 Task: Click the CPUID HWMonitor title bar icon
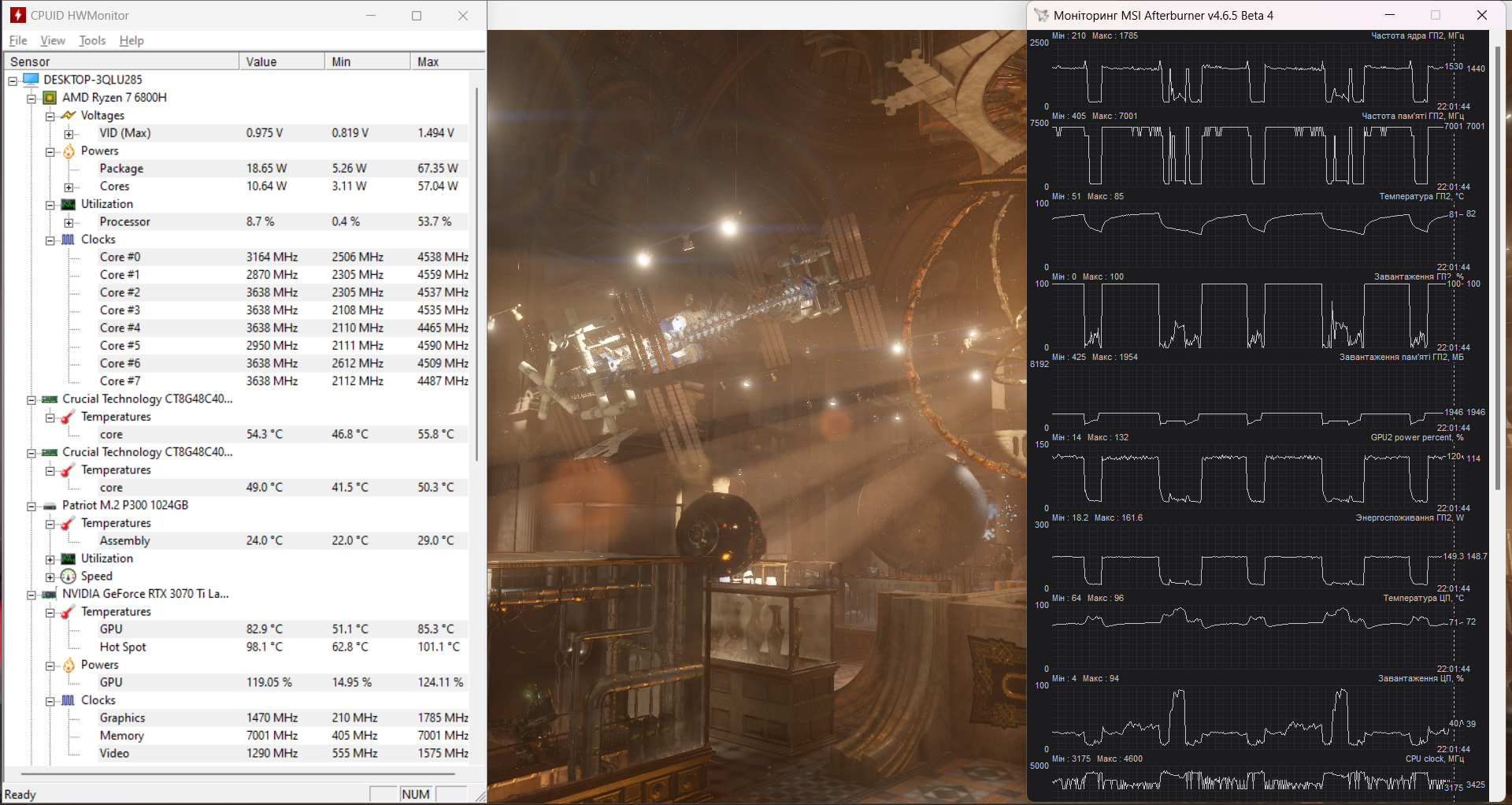point(17,16)
